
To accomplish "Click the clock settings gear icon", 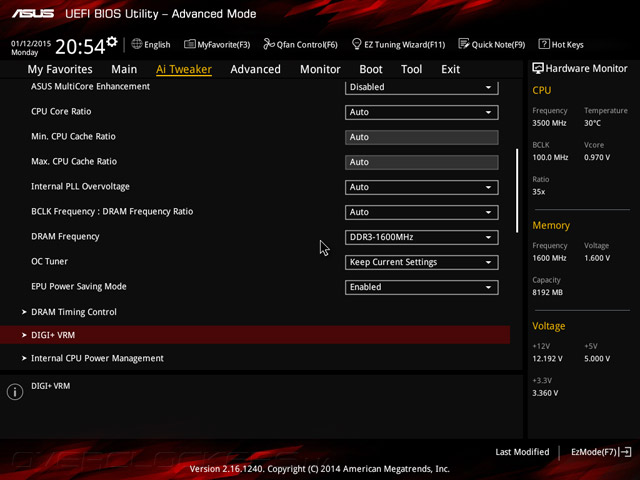I will (112, 42).
